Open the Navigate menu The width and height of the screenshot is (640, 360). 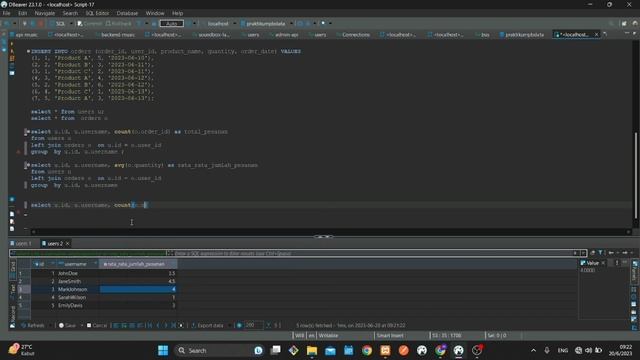click(44, 13)
